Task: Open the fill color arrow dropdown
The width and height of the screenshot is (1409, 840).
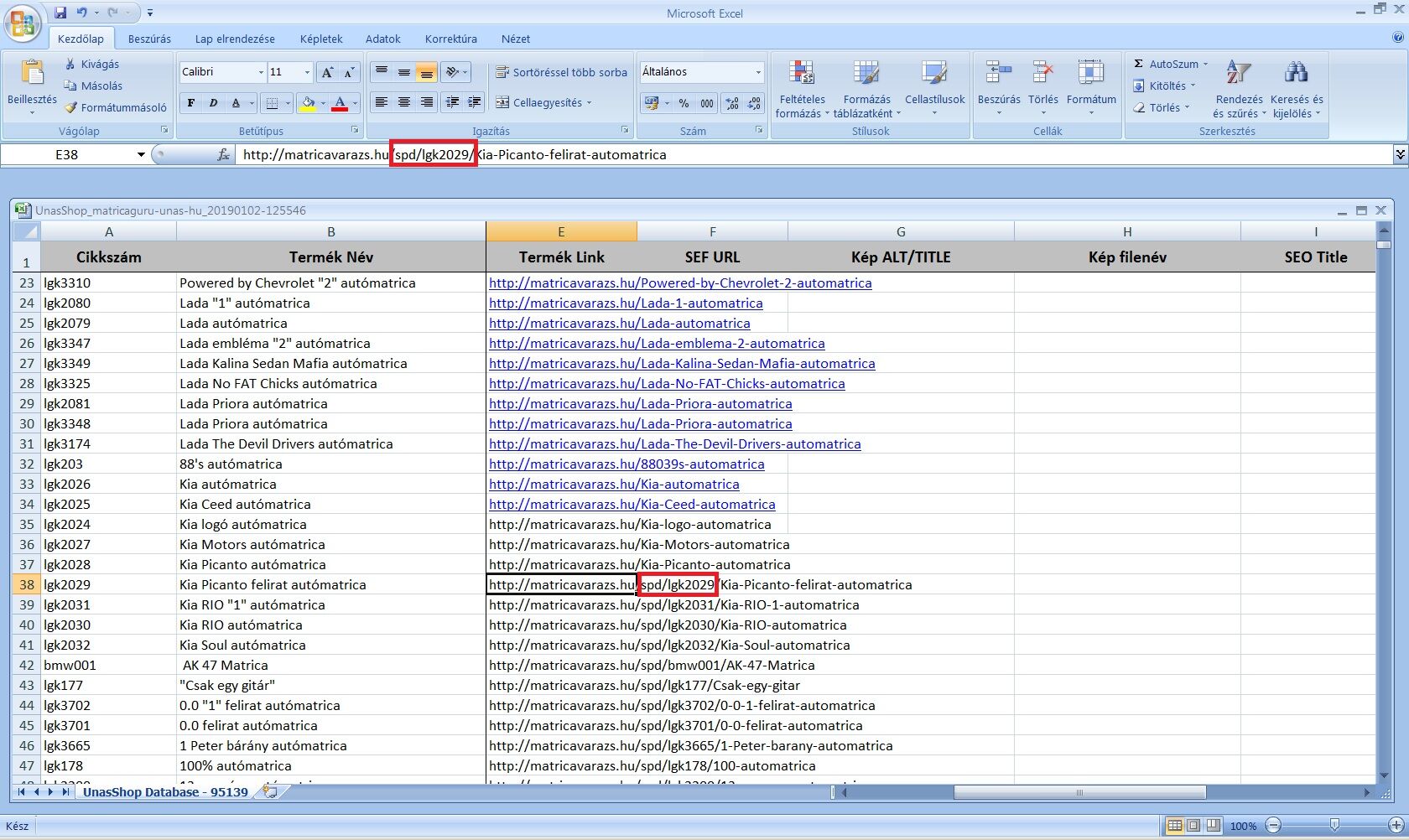Action: point(321,103)
